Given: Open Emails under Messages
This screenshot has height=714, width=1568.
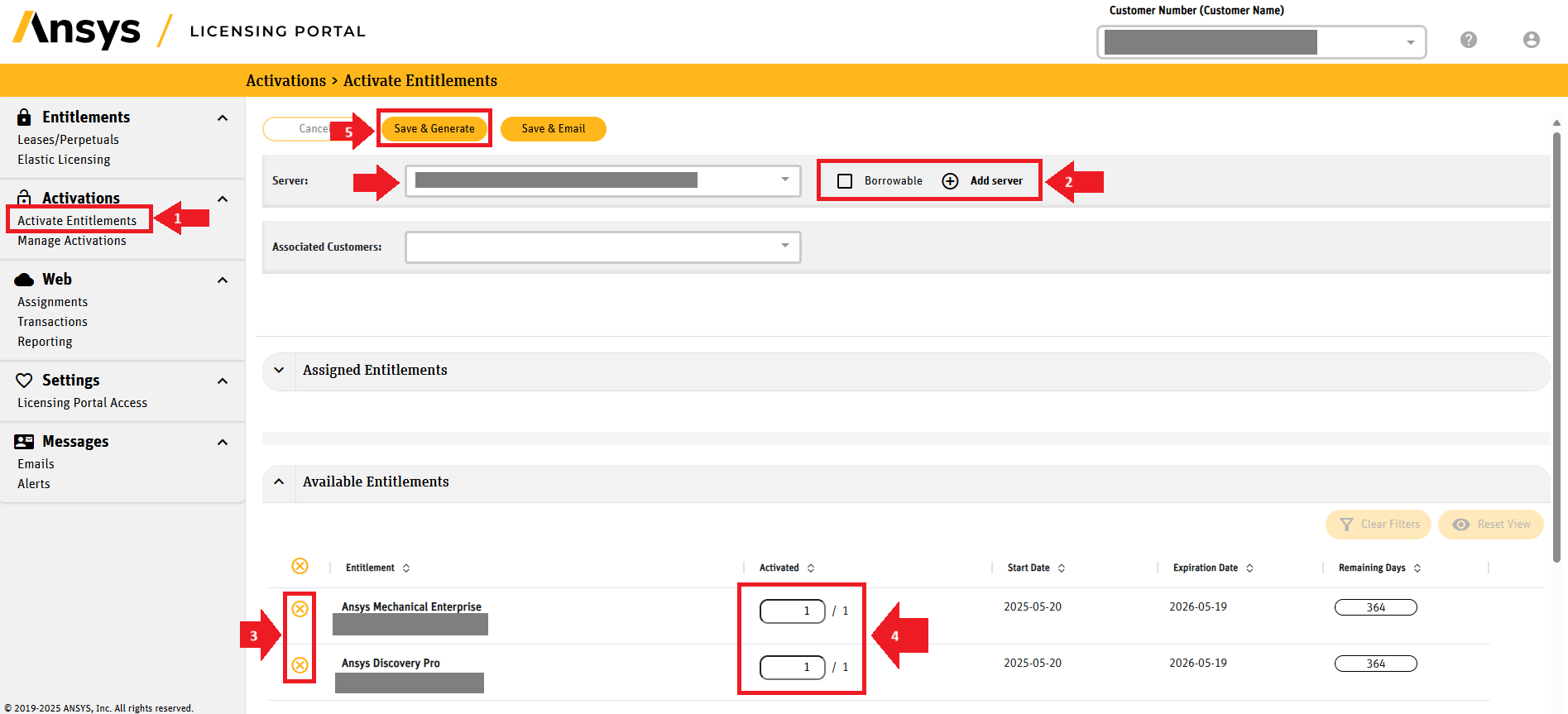Looking at the screenshot, I should [36, 464].
